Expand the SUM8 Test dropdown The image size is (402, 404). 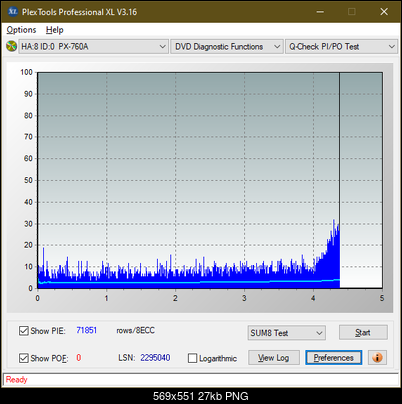click(287, 333)
